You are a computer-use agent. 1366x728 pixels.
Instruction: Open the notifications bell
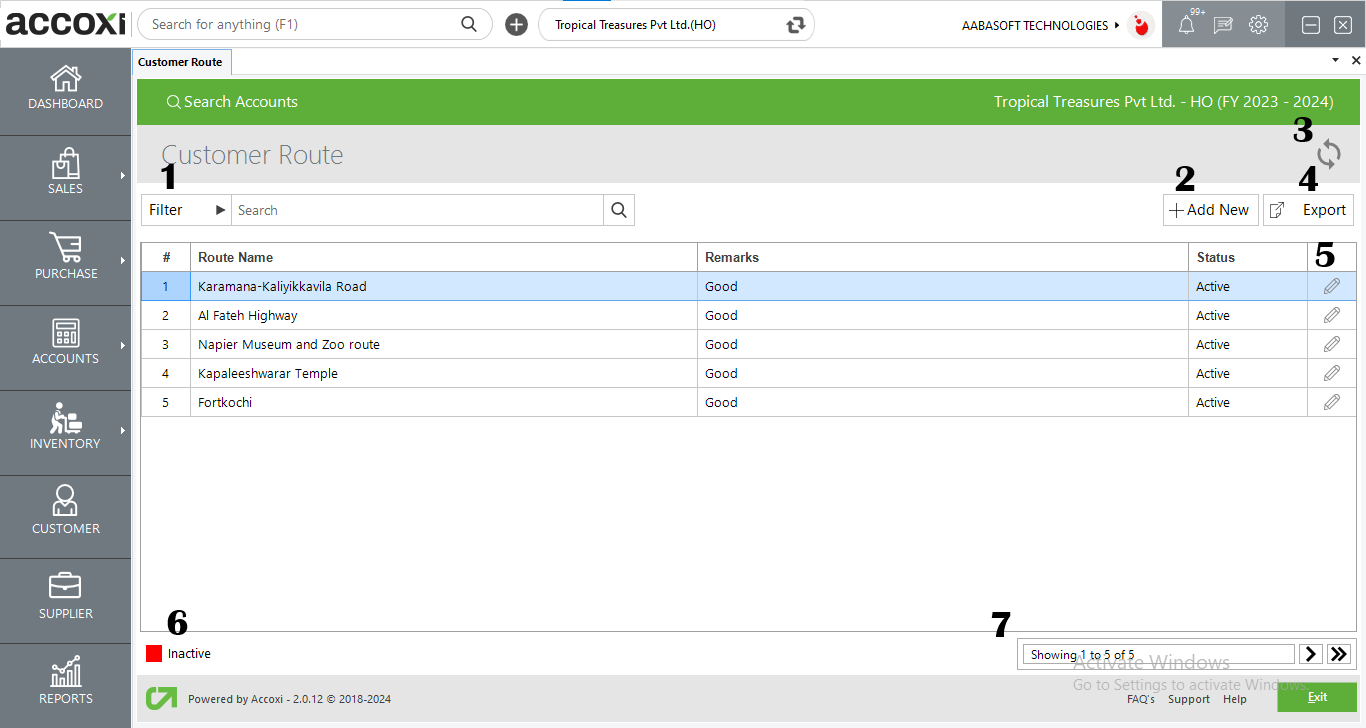pos(1187,24)
